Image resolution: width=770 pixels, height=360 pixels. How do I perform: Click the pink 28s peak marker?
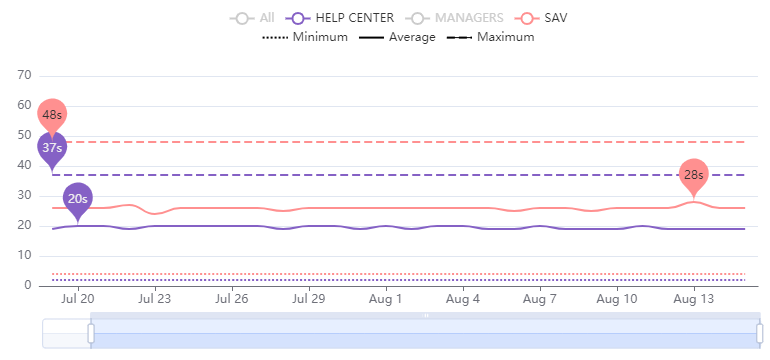pos(694,175)
